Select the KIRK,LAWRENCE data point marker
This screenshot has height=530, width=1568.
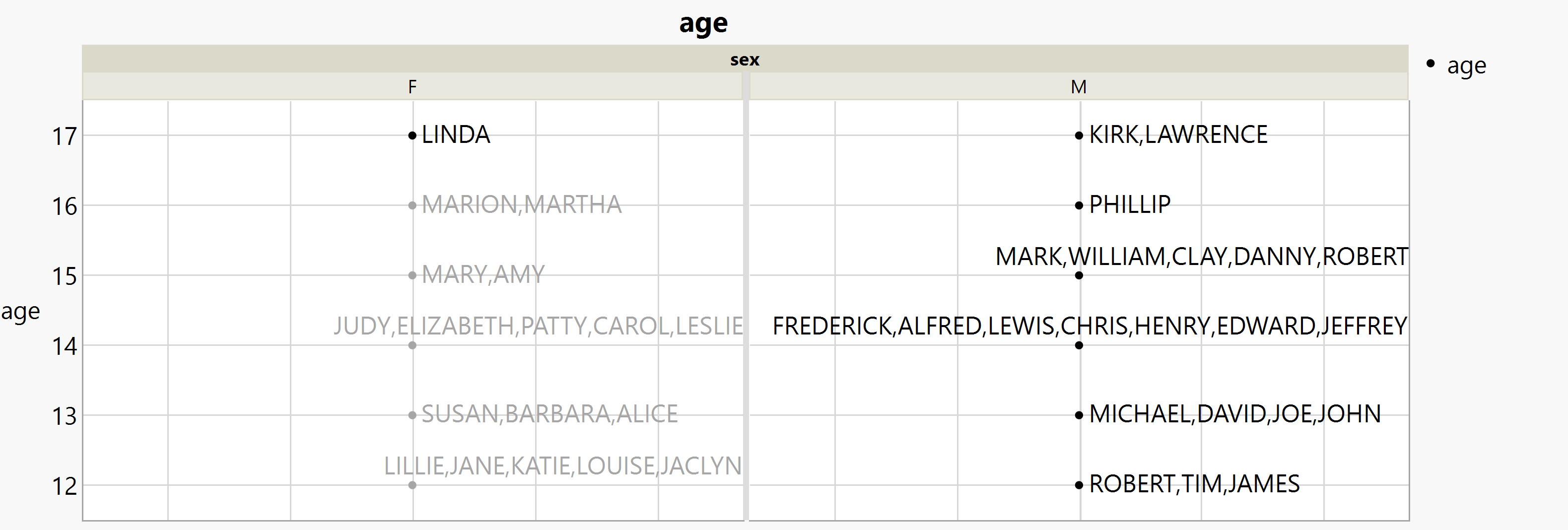(x=1079, y=135)
